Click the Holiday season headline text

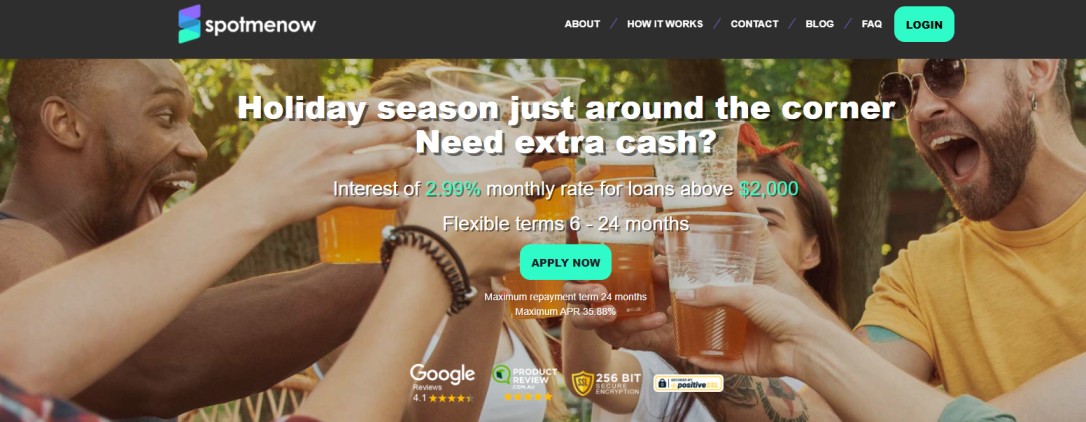point(566,109)
